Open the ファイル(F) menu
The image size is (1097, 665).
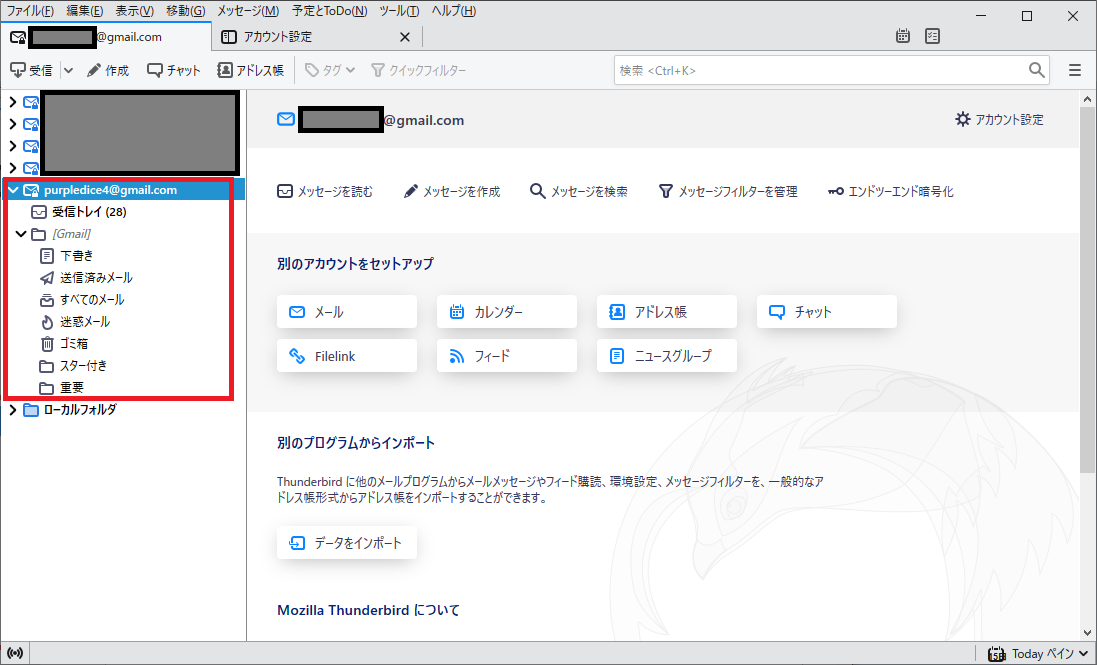30,11
